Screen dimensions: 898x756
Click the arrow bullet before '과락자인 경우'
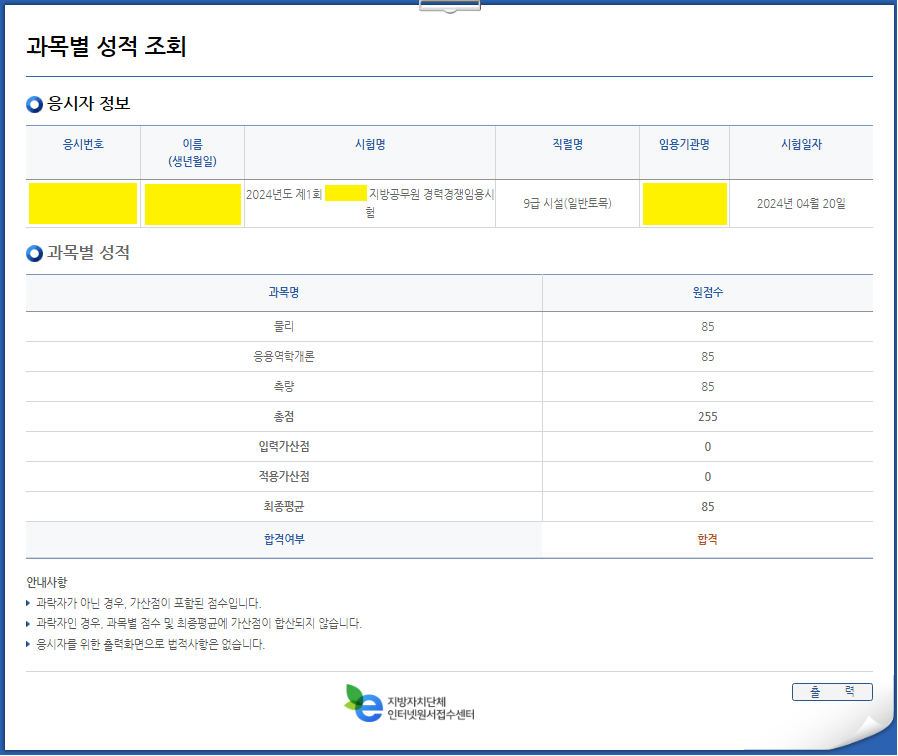[x=28, y=624]
